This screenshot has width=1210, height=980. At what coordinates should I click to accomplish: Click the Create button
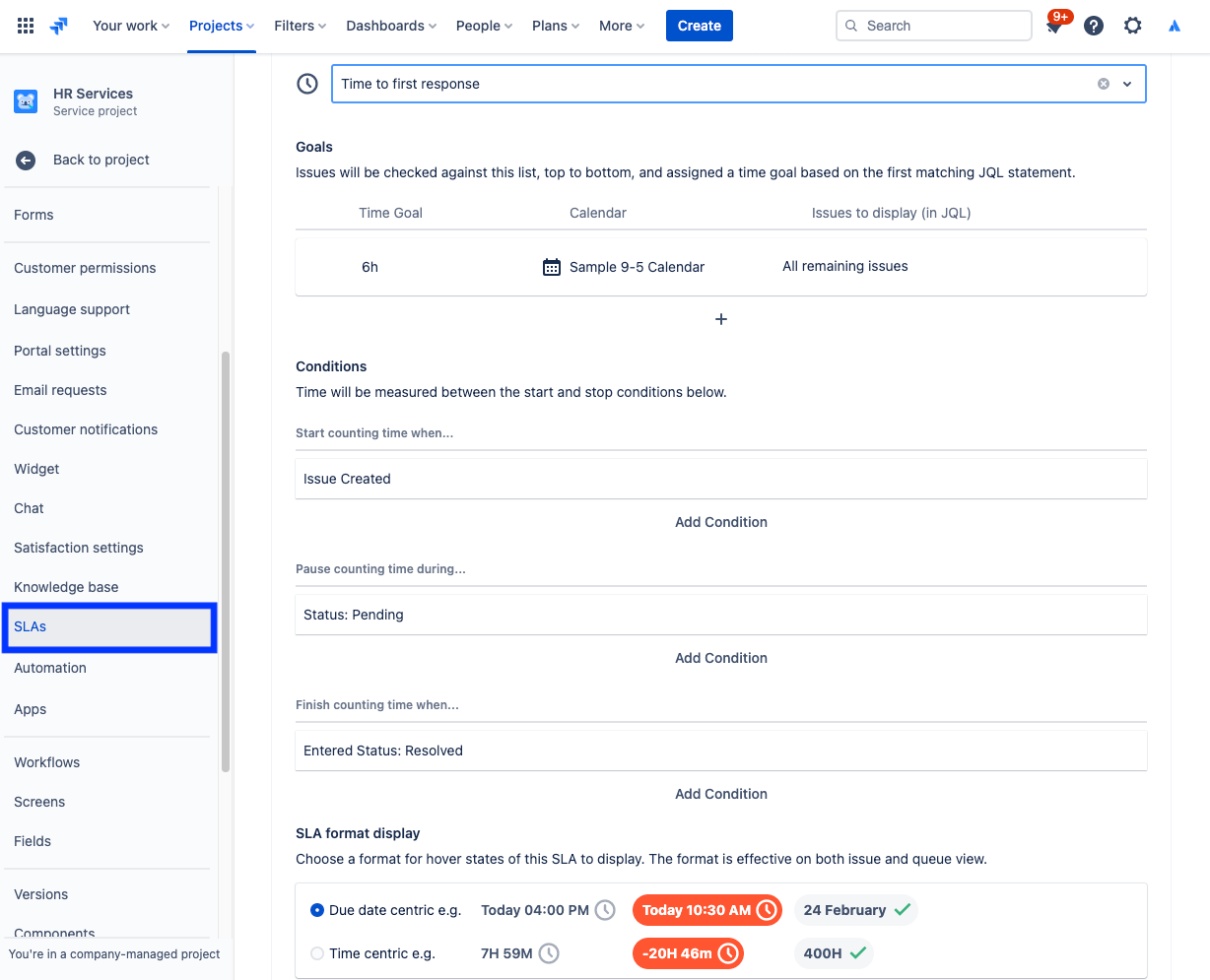(x=699, y=25)
